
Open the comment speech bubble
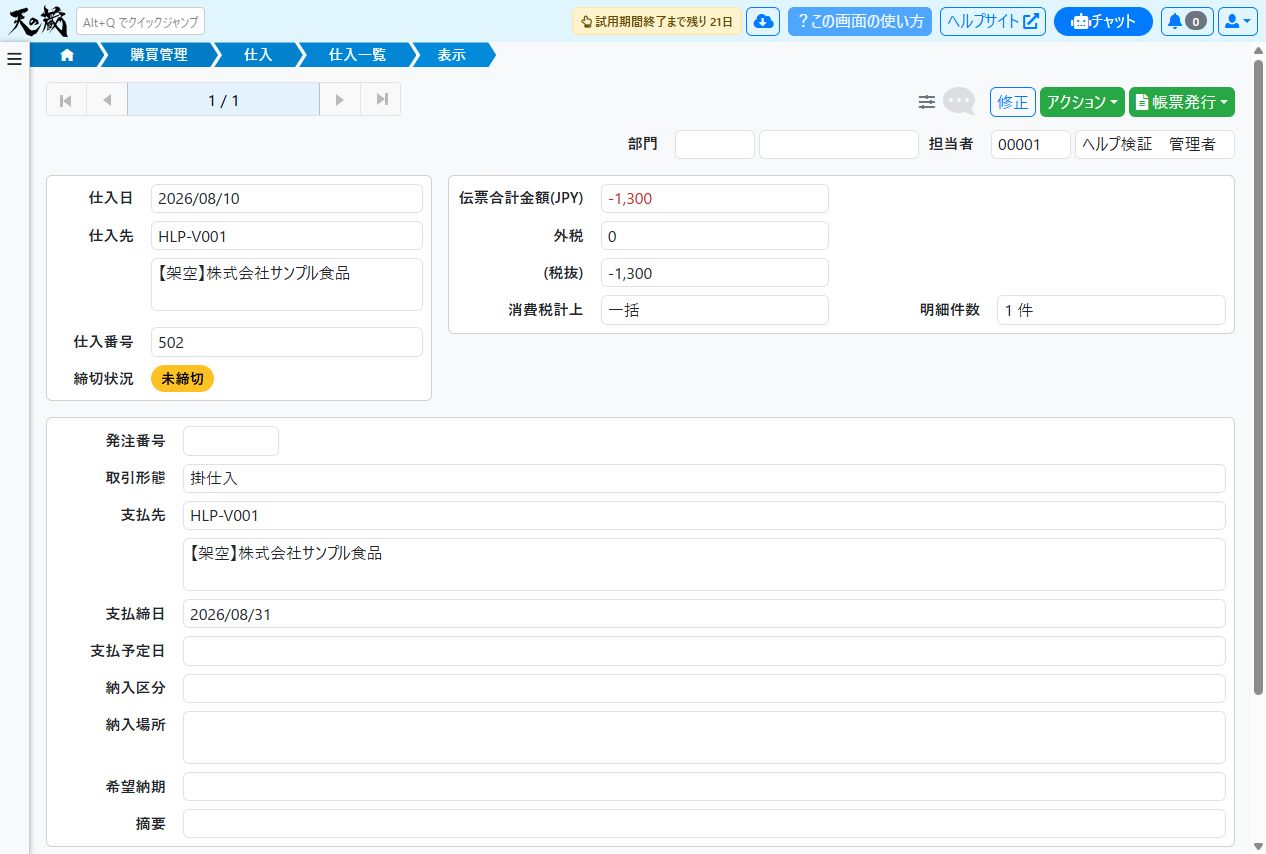pyautogui.click(x=959, y=101)
